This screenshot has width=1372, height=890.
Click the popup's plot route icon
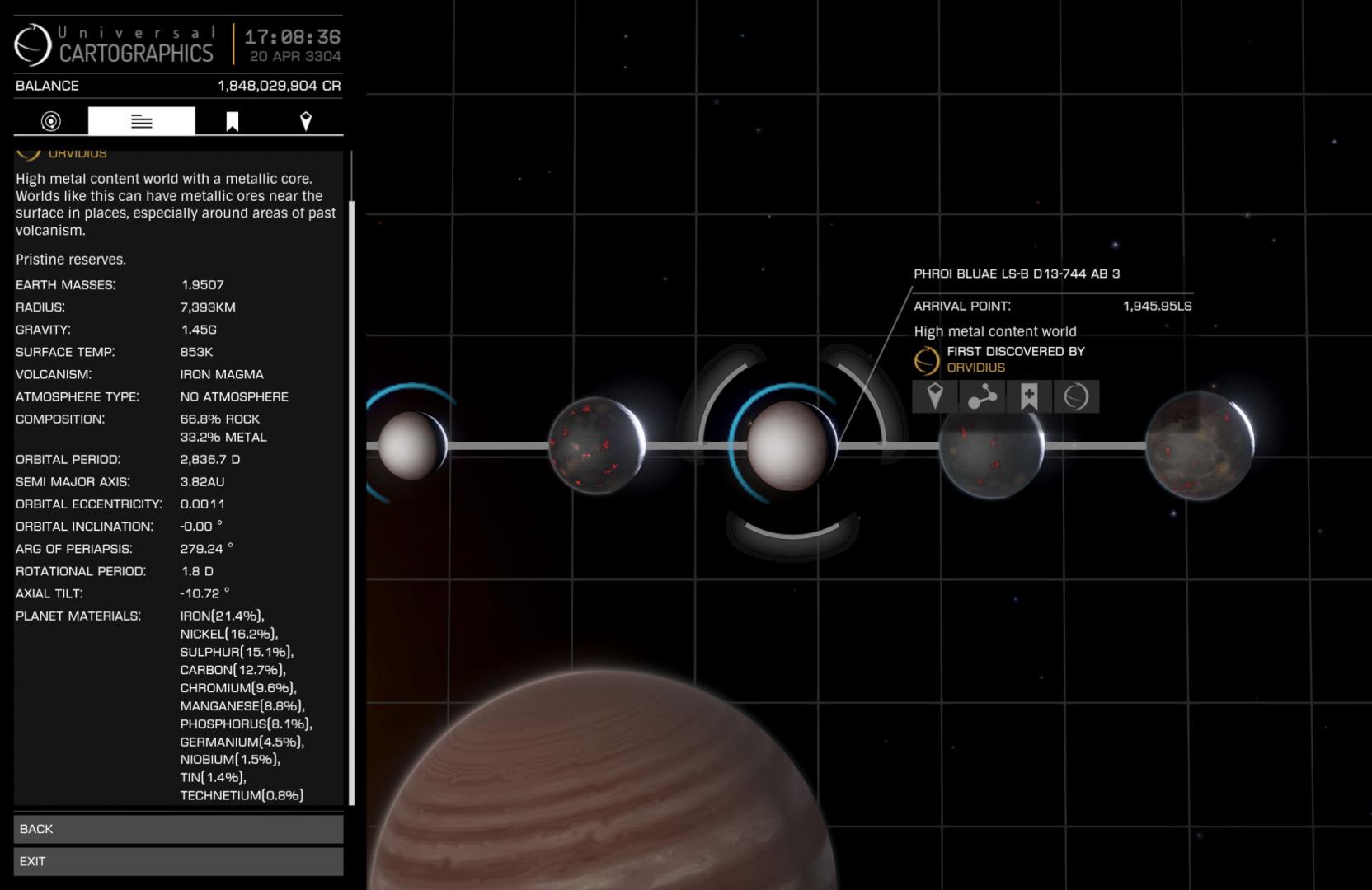coord(982,396)
